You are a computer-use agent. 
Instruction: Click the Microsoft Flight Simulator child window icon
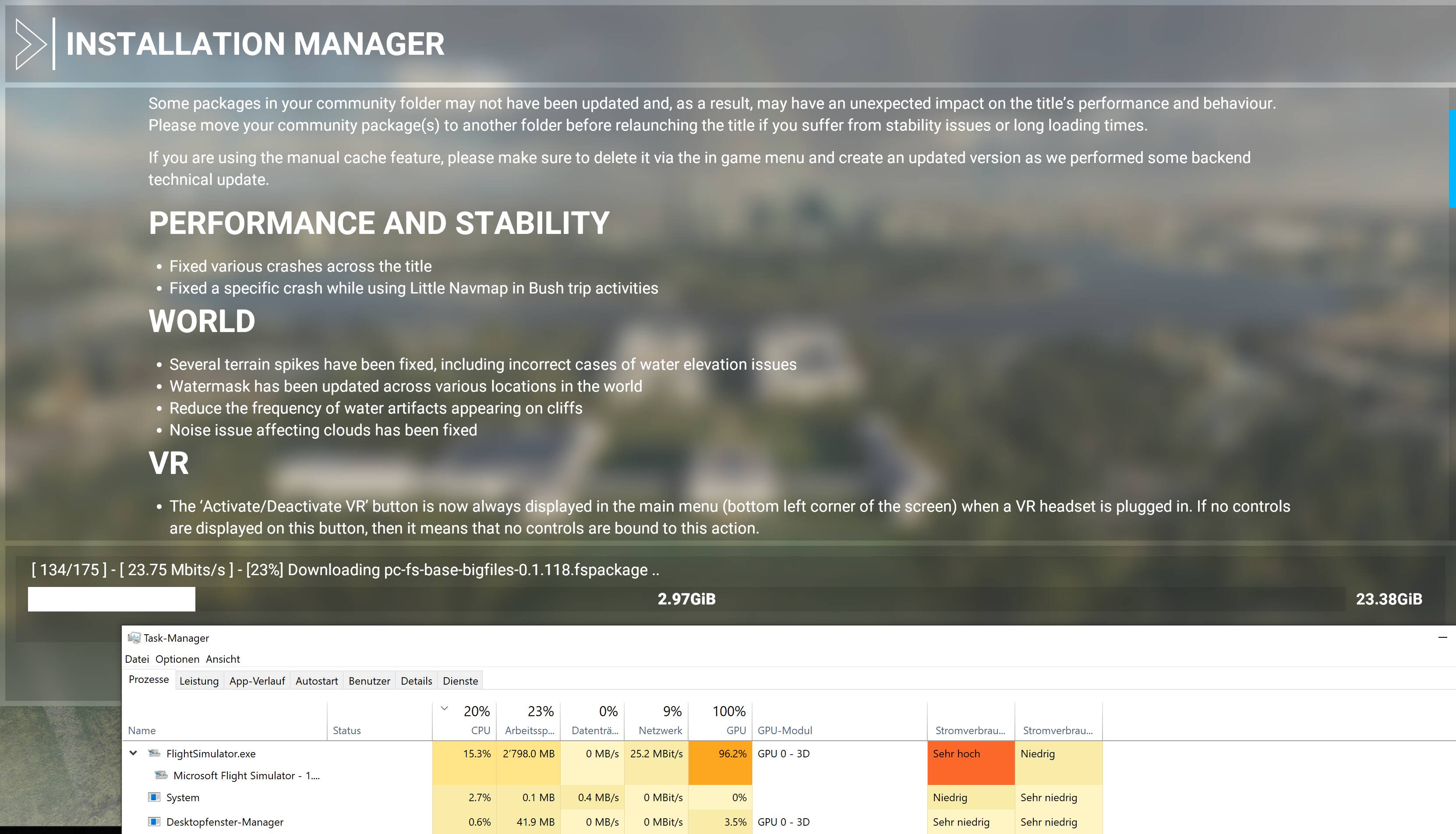pyautogui.click(x=162, y=775)
